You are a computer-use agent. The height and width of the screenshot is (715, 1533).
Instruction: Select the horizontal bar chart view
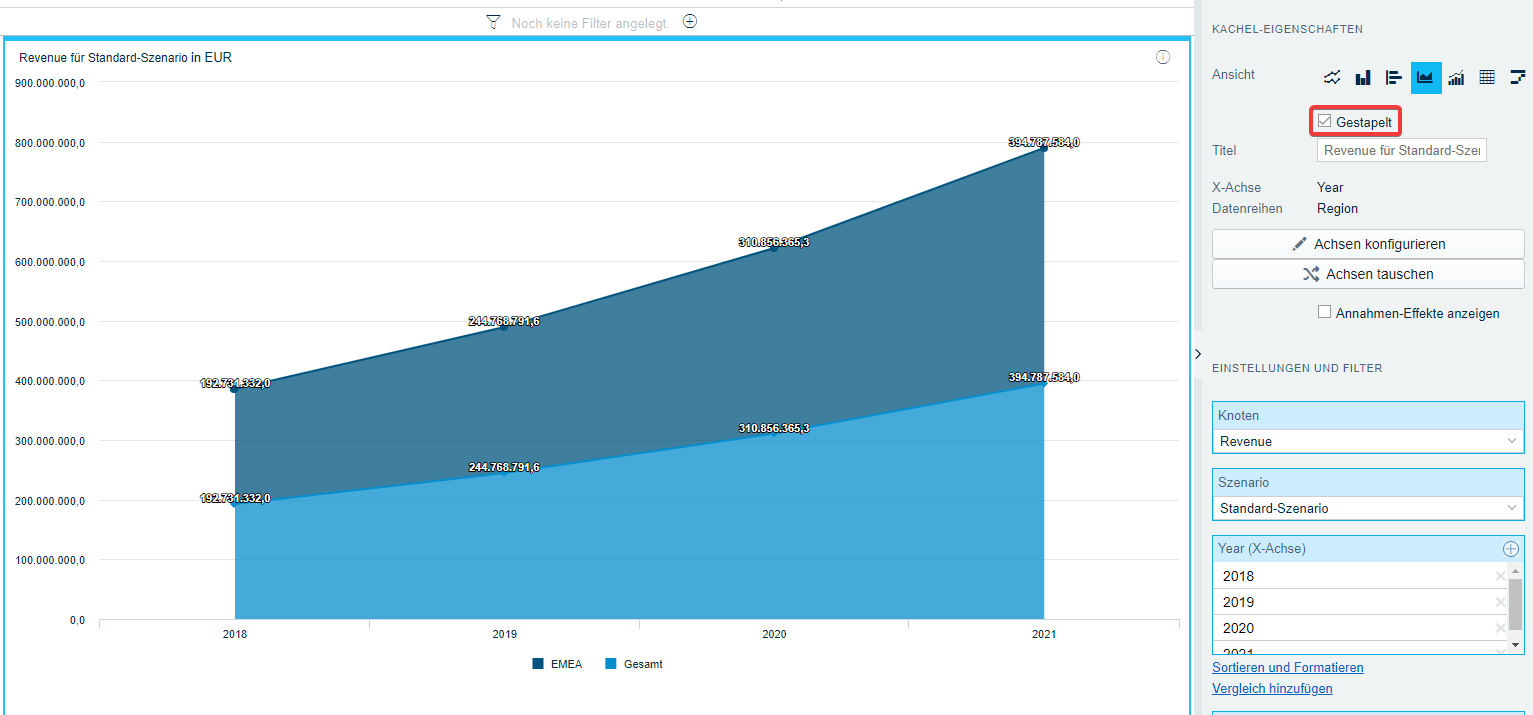[1394, 77]
